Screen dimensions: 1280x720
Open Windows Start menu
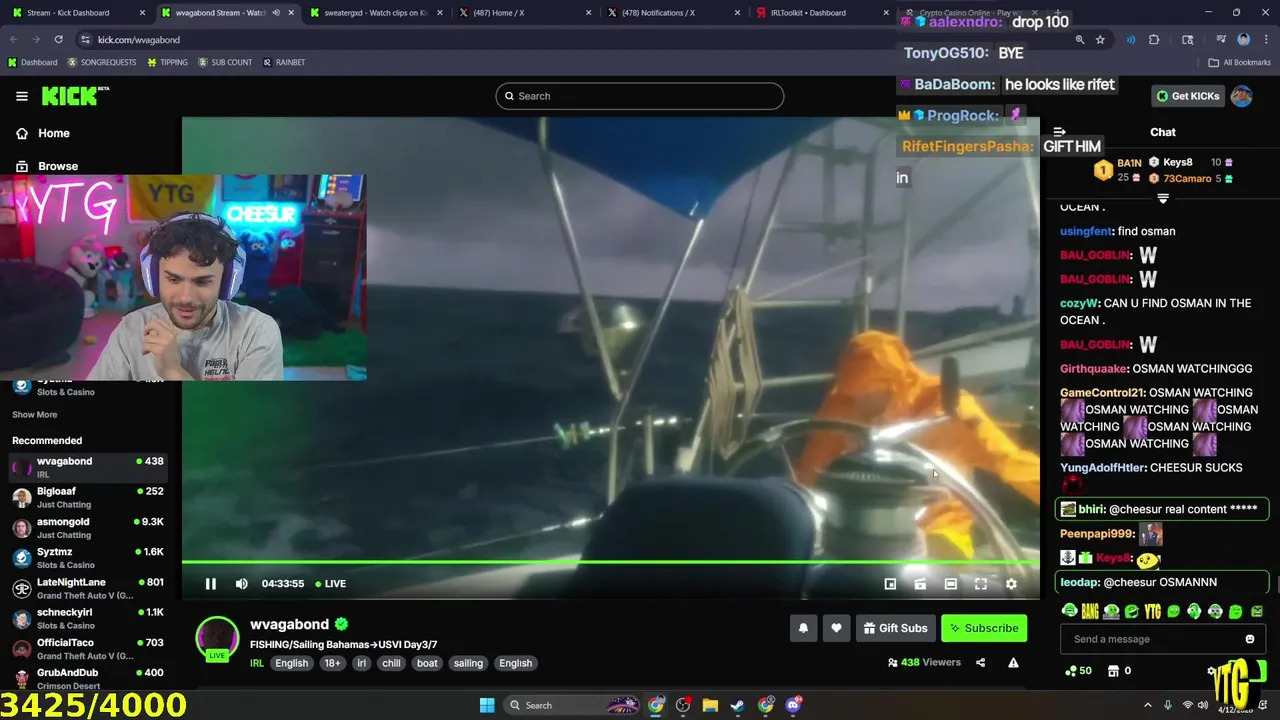[x=487, y=705]
